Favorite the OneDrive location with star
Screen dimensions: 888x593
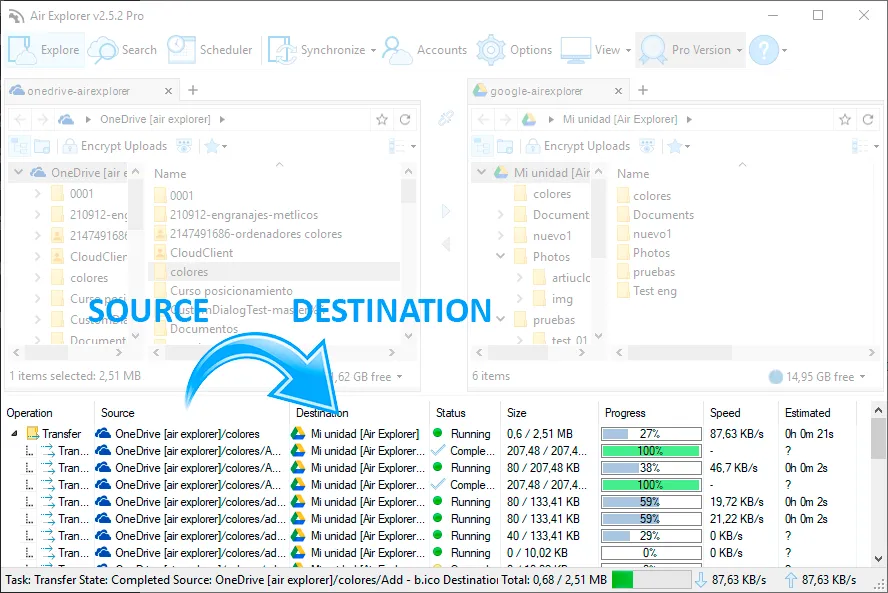coord(382,120)
